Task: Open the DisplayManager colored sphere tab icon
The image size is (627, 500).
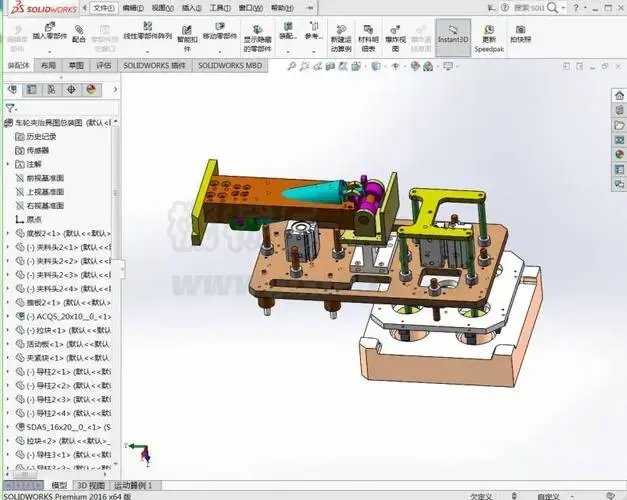Action: (91, 90)
